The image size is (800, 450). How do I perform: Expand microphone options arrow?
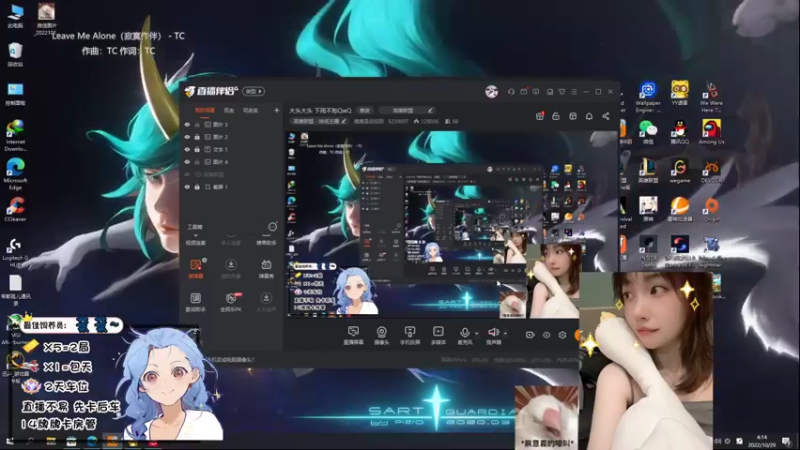tap(477, 333)
